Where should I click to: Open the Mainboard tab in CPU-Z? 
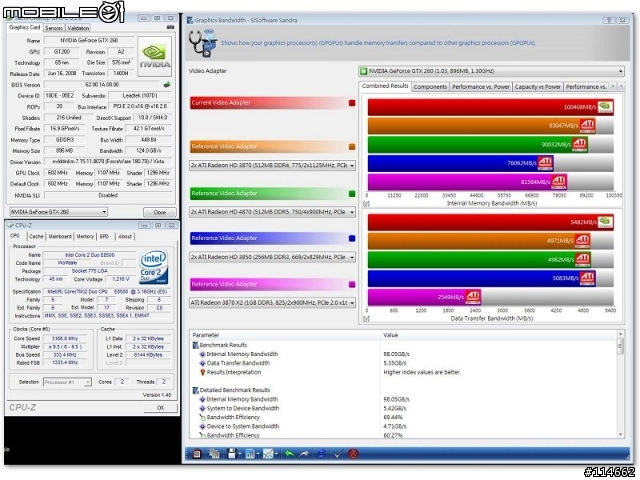tap(60, 236)
